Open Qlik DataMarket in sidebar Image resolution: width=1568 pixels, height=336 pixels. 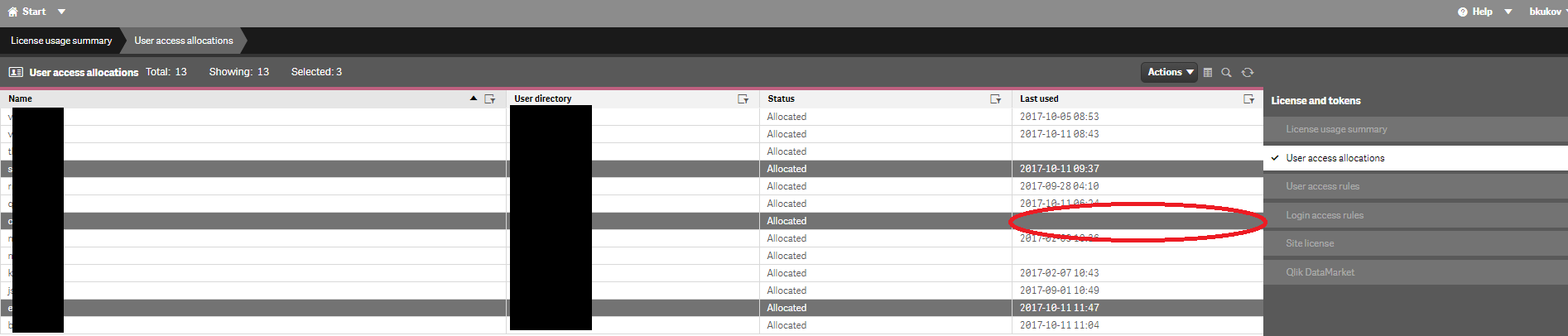click(1320, 272)
